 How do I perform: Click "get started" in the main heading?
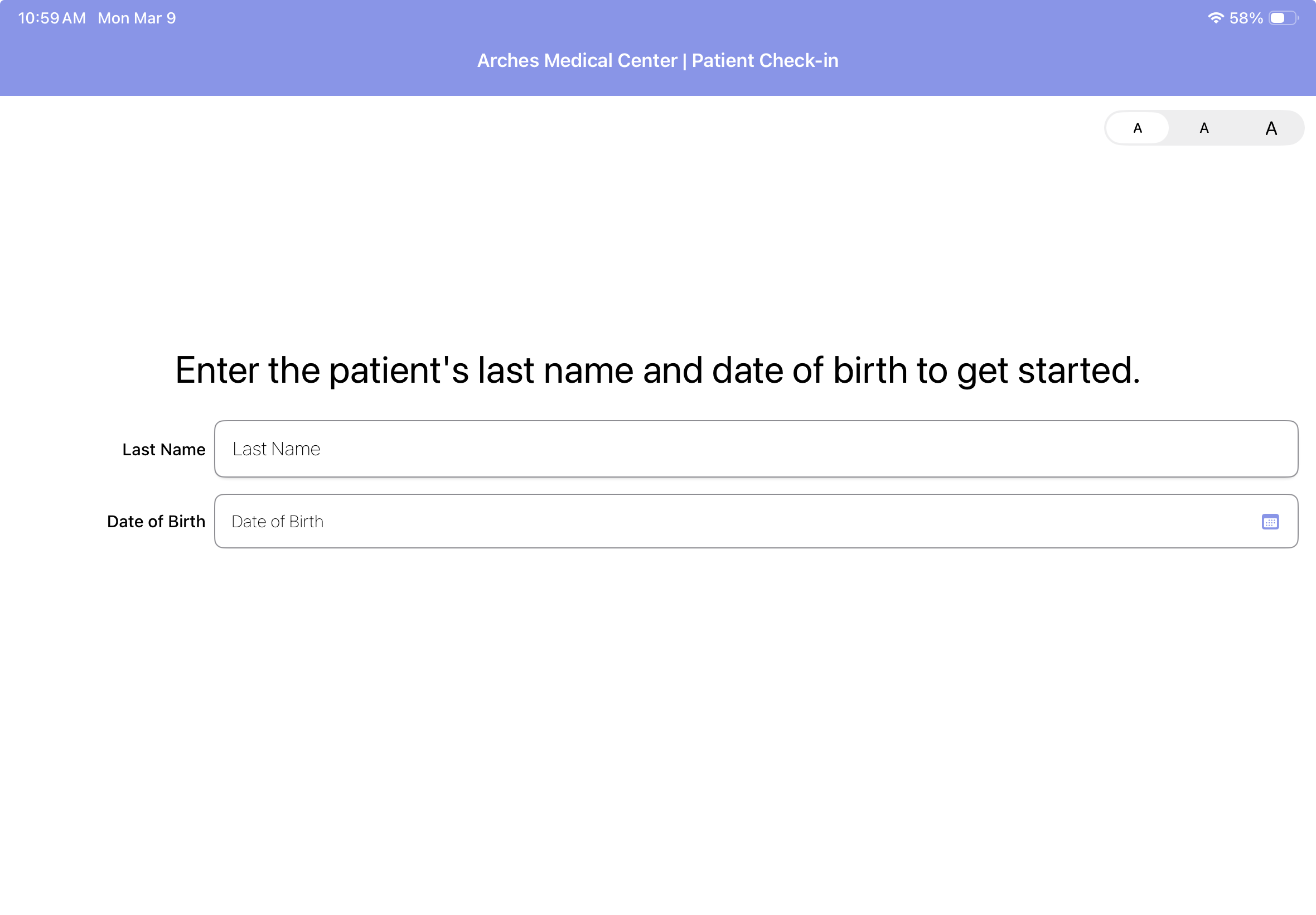(x=1048, y=370)
